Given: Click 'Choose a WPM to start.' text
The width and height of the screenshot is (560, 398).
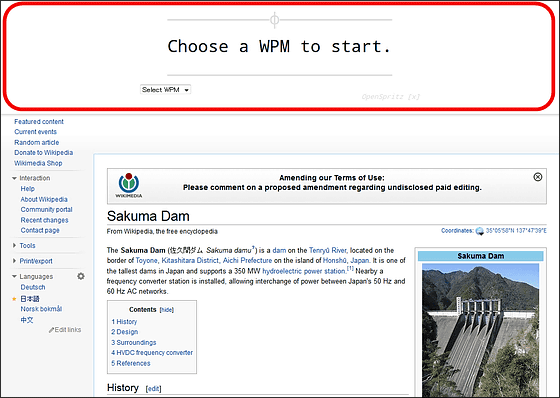Looking at the screenshot, I should tap(279, 46).
